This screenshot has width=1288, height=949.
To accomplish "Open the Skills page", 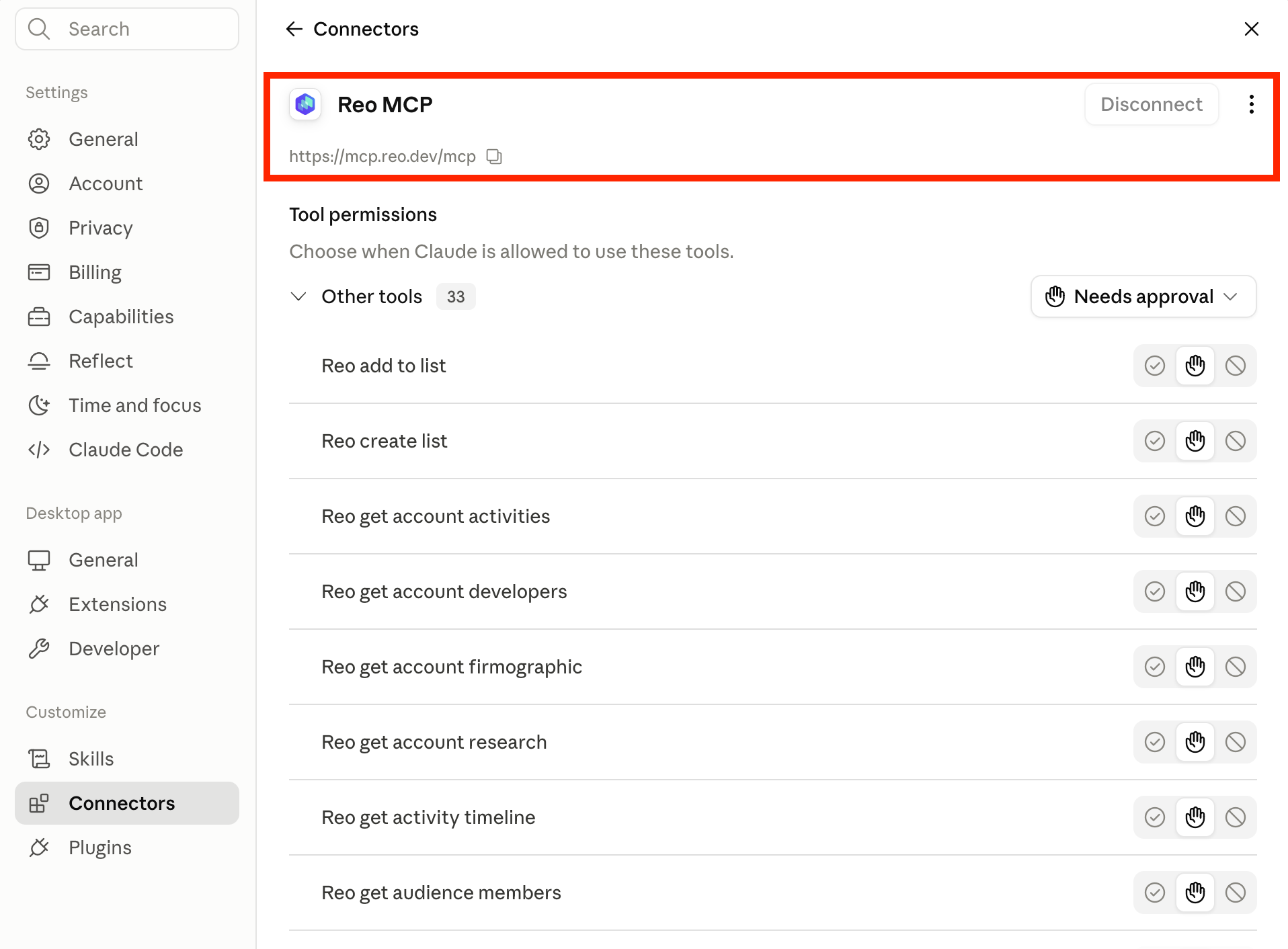I will [x=127, y=759].
